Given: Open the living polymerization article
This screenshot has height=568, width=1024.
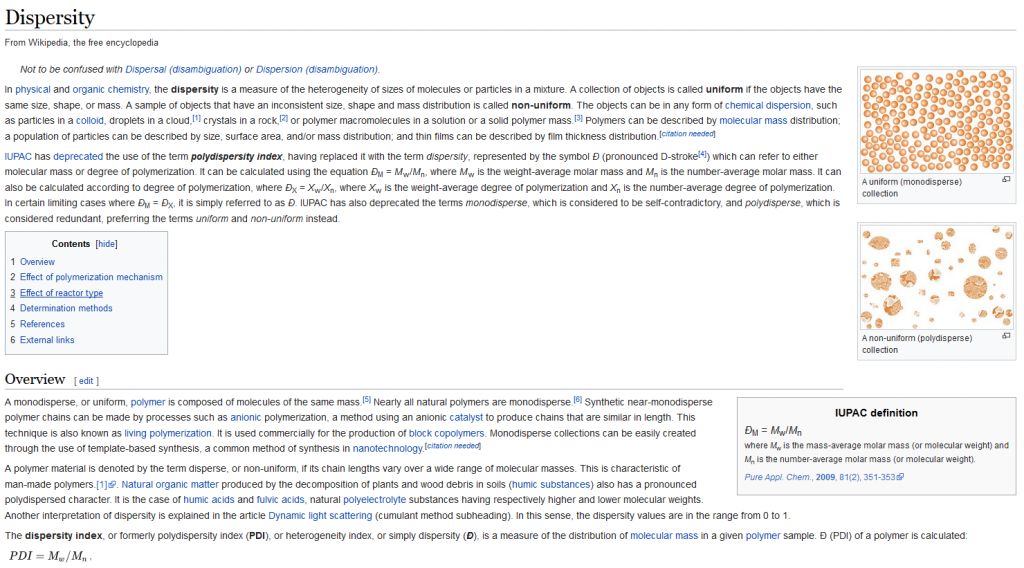Looking at the screenshot, I should click(168, 434).
